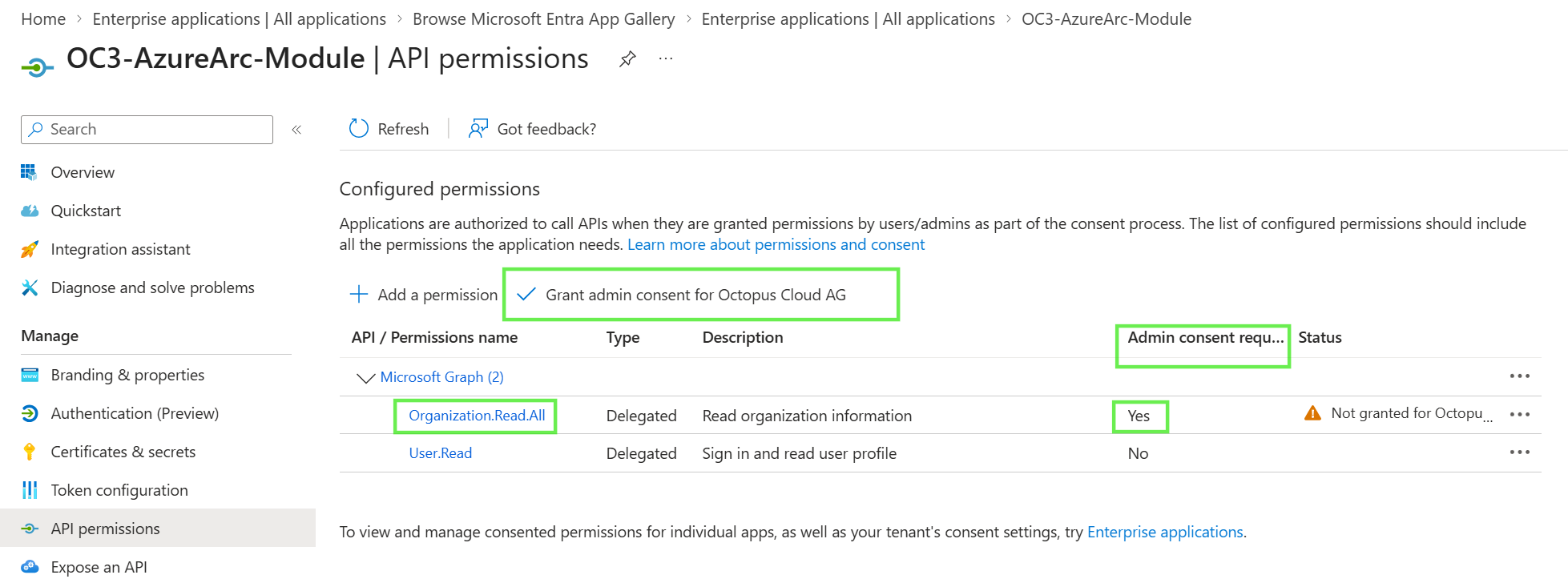This screenshot has width=1568, height=587.
Task: Open the ellipsis menu beside the page title
Action: click(666, 58)
